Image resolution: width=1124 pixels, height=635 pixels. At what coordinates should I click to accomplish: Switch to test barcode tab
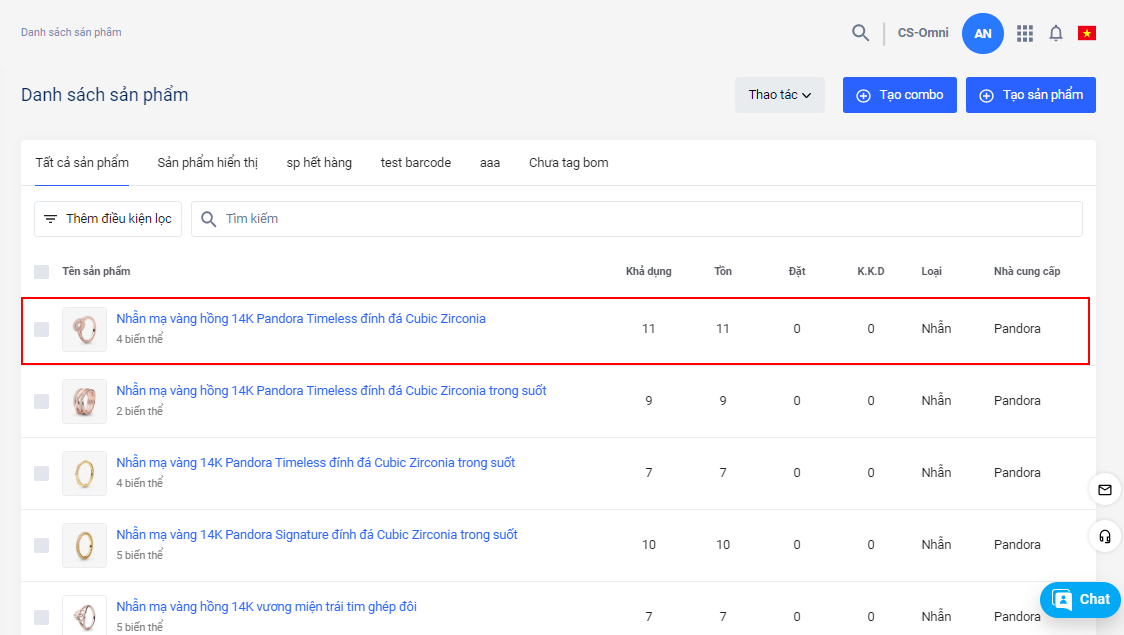tap(416, 163)
